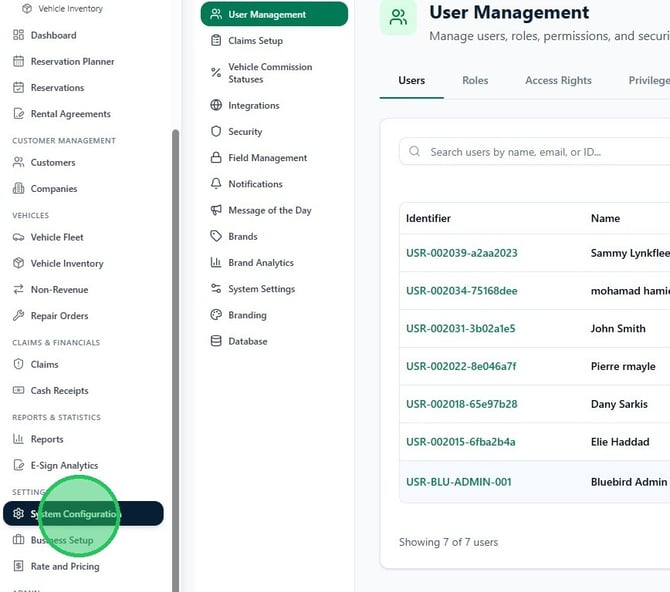Click the Branding palette icon

216,315
